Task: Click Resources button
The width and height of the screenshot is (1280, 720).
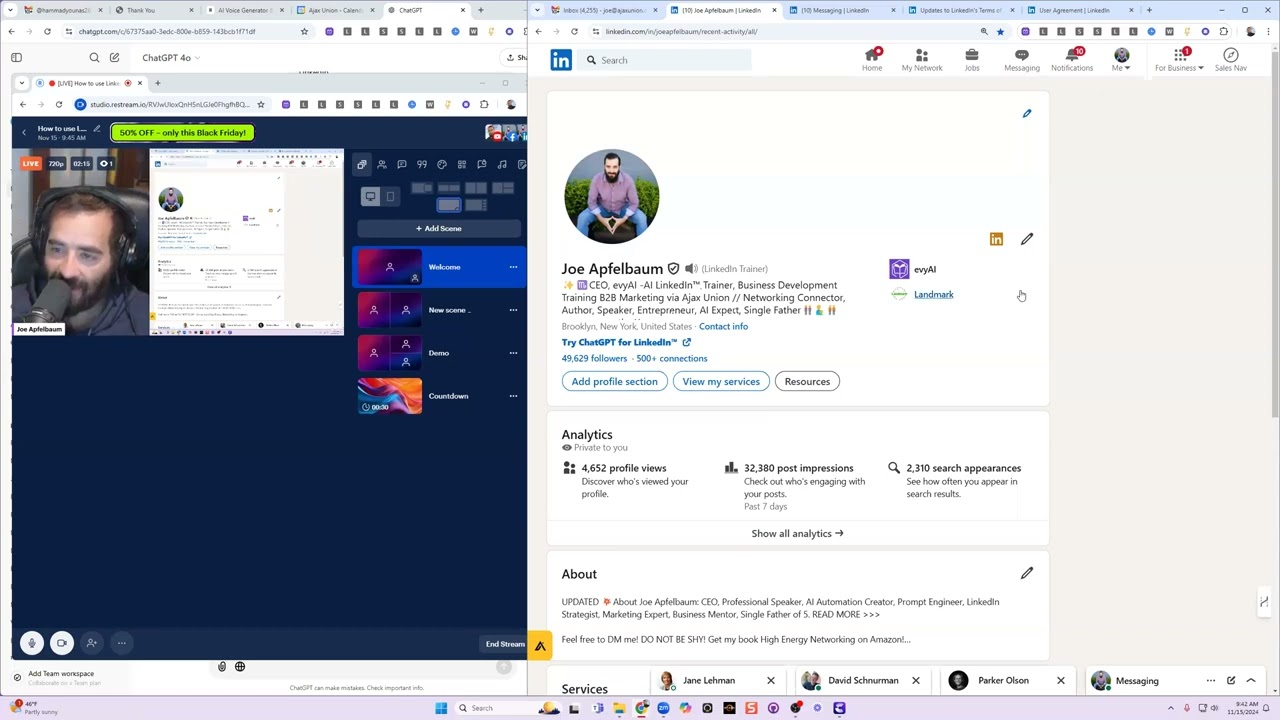Action: pos(807,381)
